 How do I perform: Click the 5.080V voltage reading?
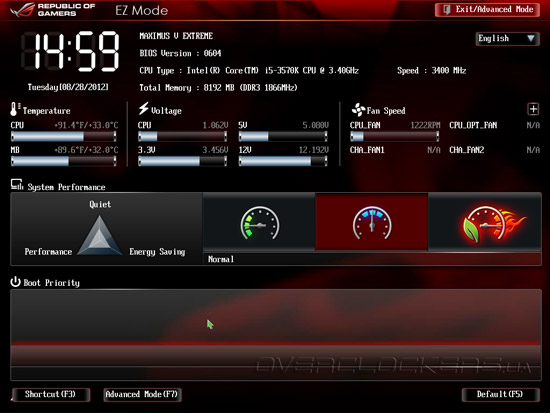(315, 125)
